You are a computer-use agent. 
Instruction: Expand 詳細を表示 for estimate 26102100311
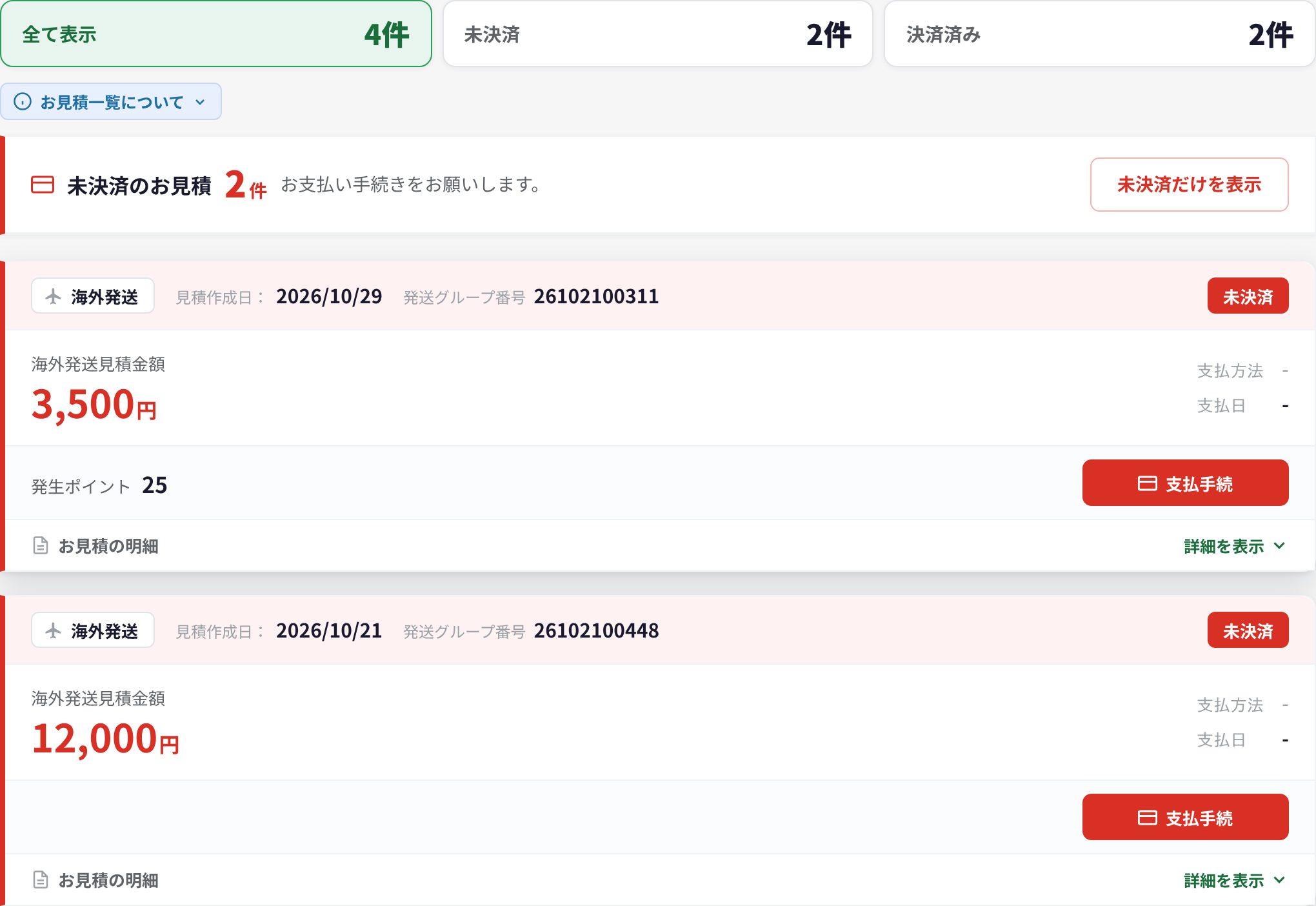point(1235,546)
